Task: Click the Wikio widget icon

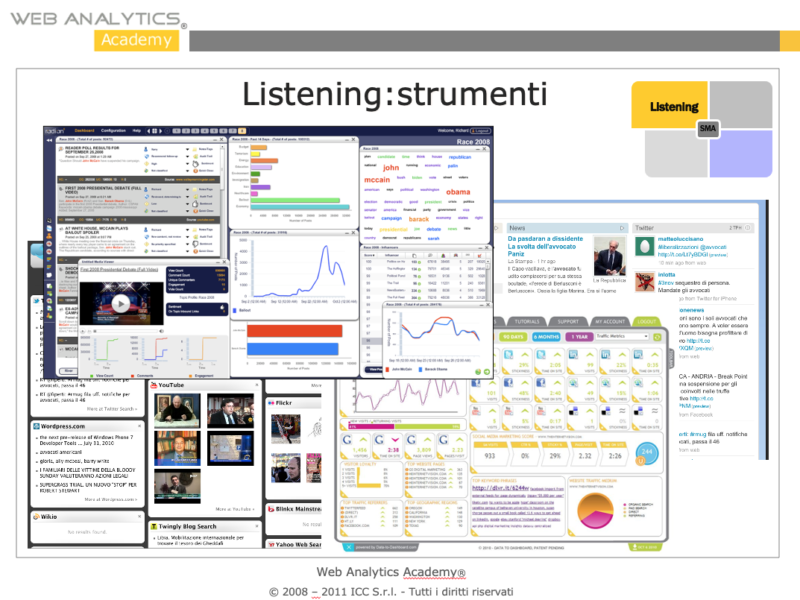Action: [36, 516]
